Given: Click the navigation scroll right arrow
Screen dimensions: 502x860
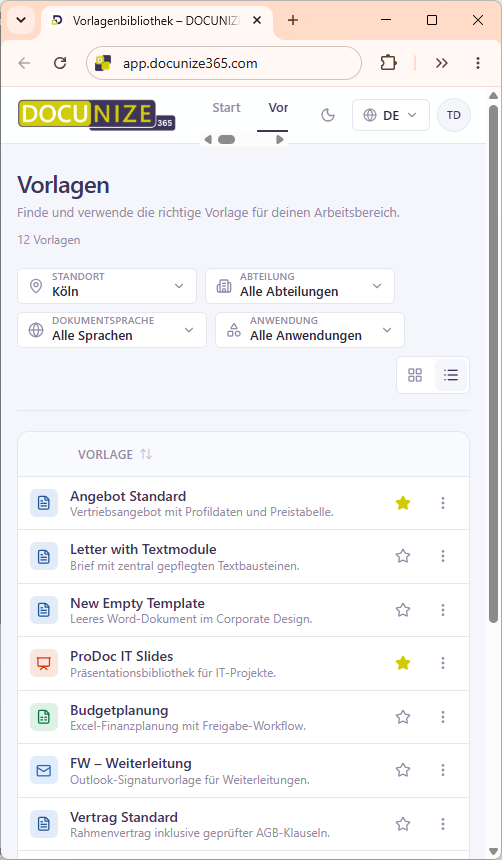Looking at the screenshot, I should tap(280, 140).
